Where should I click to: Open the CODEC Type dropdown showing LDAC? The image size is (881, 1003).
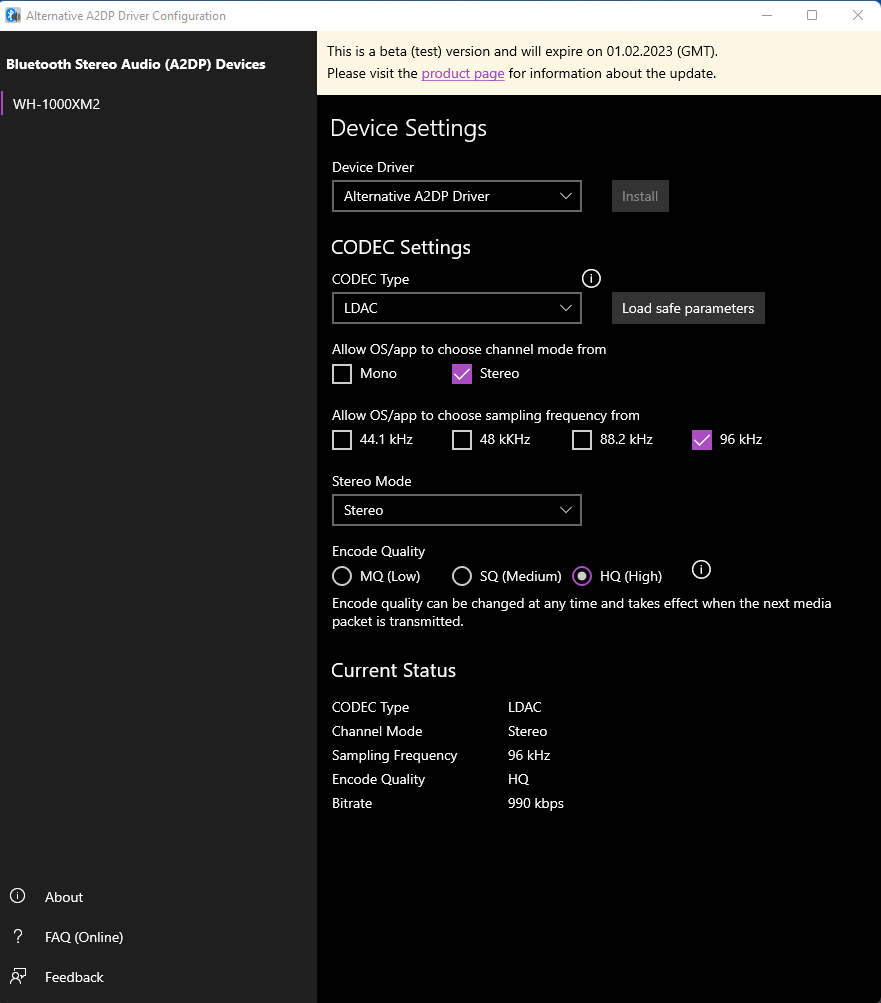(x=457, y=308)
